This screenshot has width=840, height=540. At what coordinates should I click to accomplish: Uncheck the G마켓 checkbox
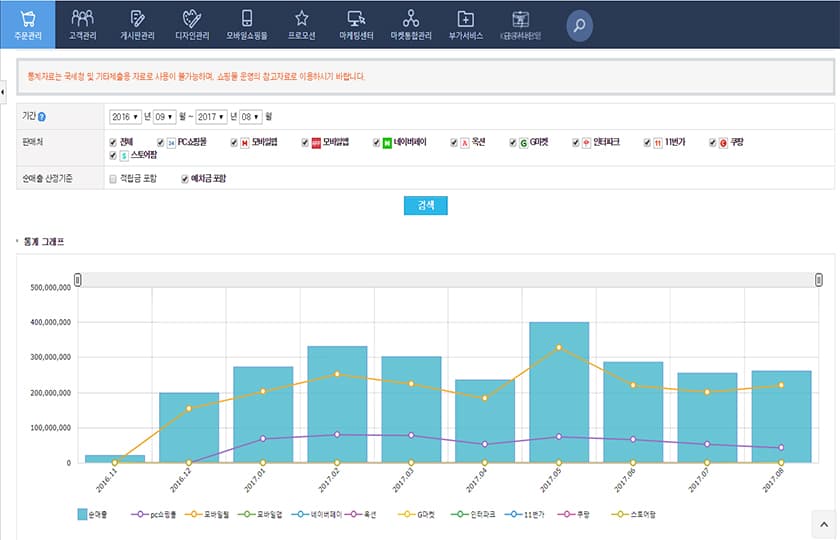[513, 142]
